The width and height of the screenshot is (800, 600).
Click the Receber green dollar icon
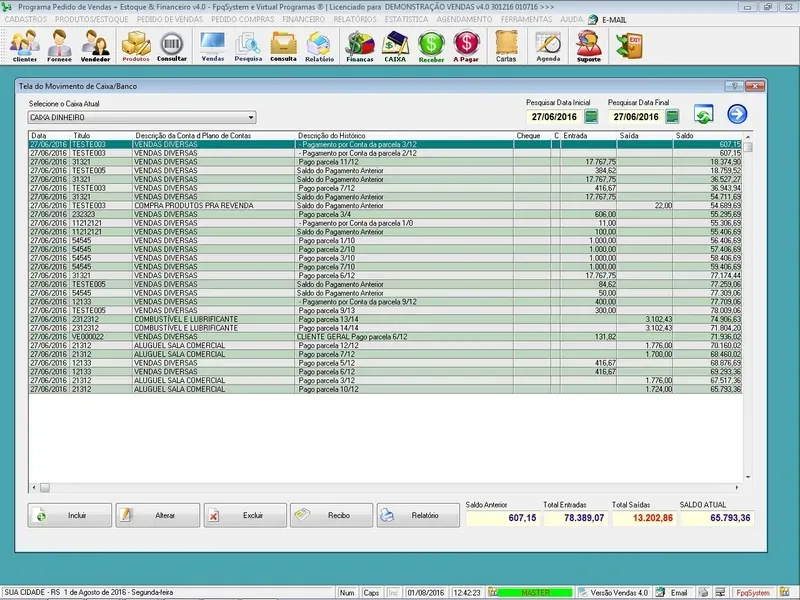pos(431,45)
